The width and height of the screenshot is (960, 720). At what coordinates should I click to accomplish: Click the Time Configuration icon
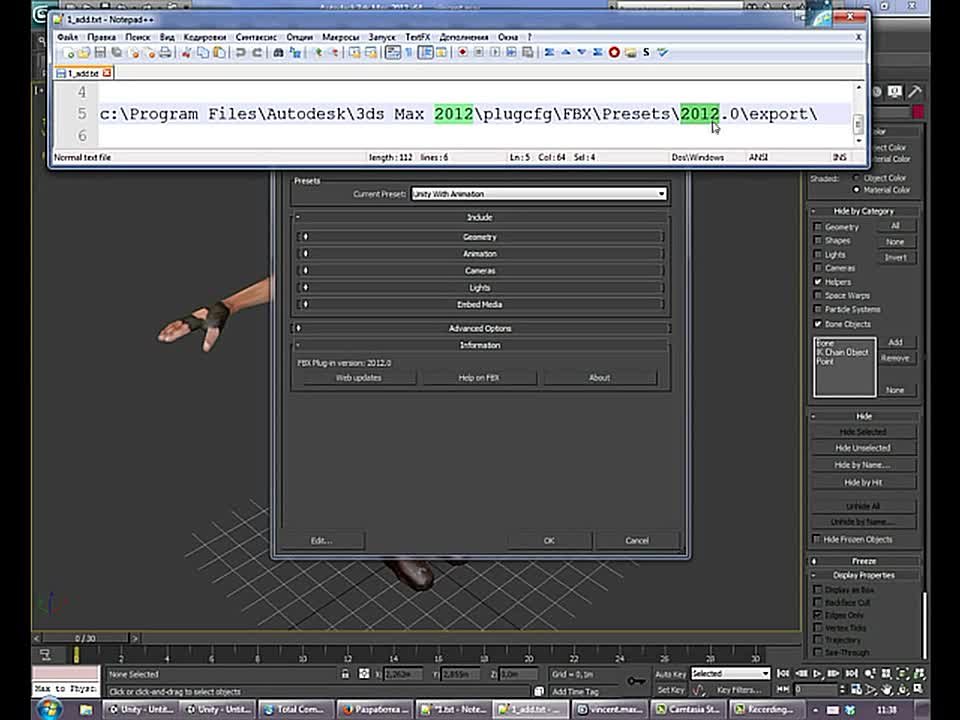[x=857, y=689]
